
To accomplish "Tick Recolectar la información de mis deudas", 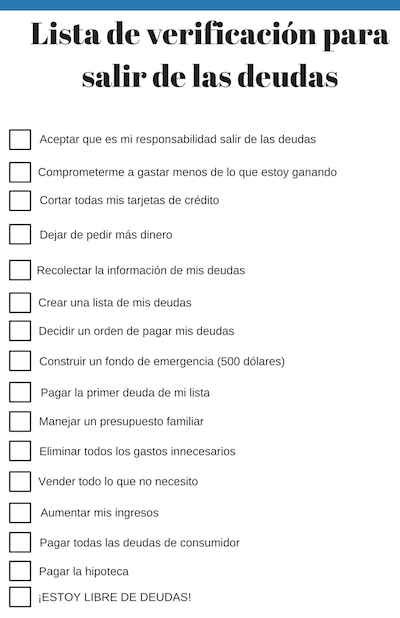I will tap(20, 270).
